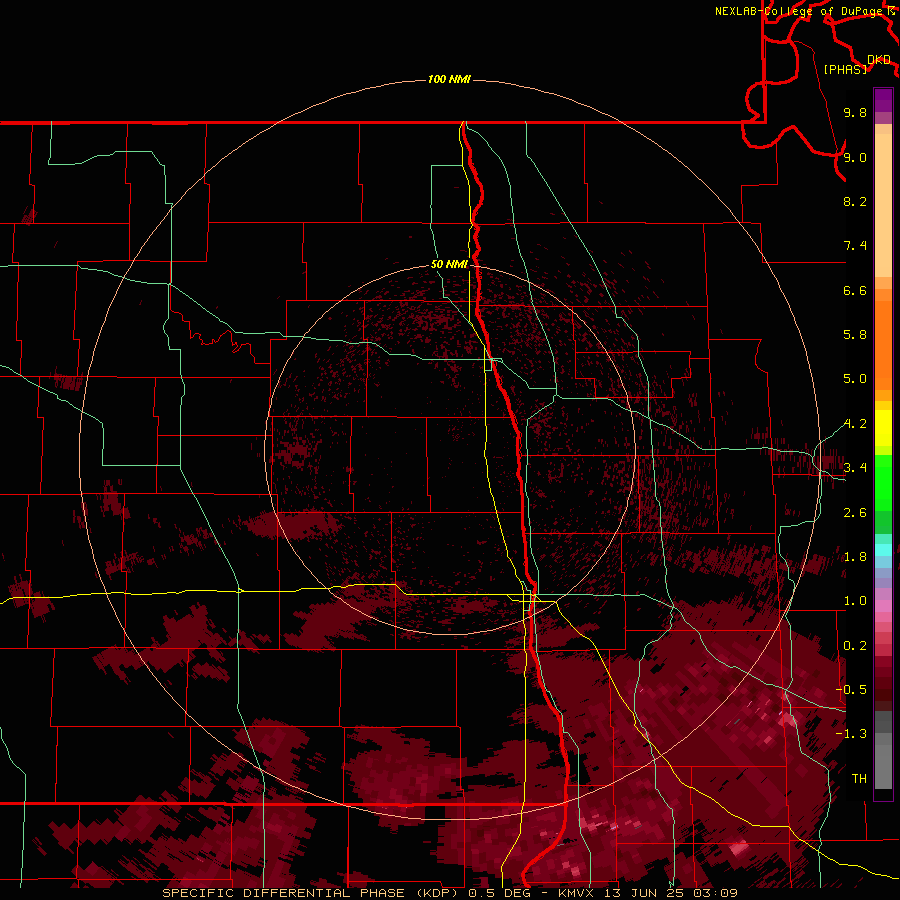Click the (KDP) abbreviation in the caption
The image size is (900, 900).
(x=438, y=893)
